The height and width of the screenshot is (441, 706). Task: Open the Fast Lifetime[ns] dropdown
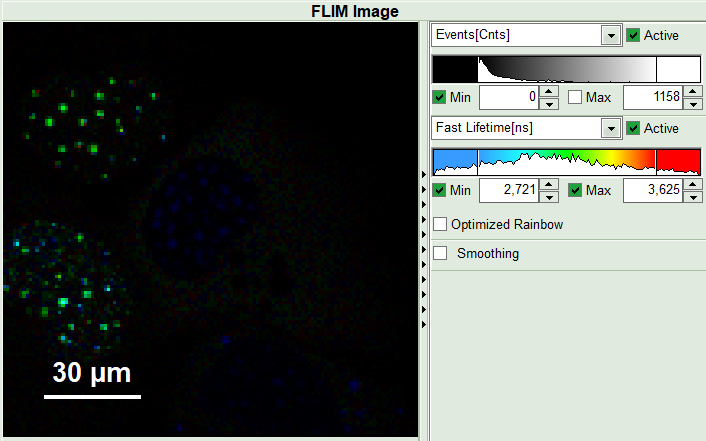pos(610,128)
